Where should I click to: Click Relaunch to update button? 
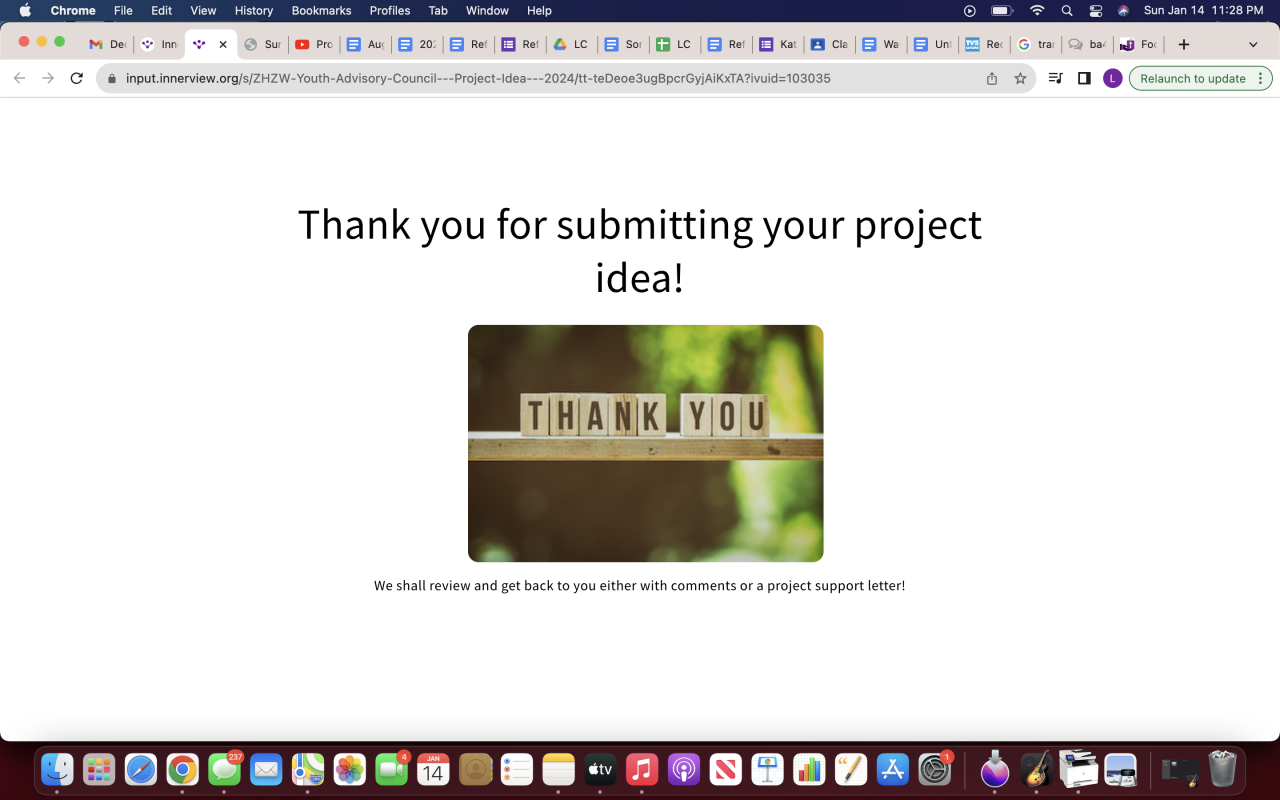click(x=1200, y=78)
